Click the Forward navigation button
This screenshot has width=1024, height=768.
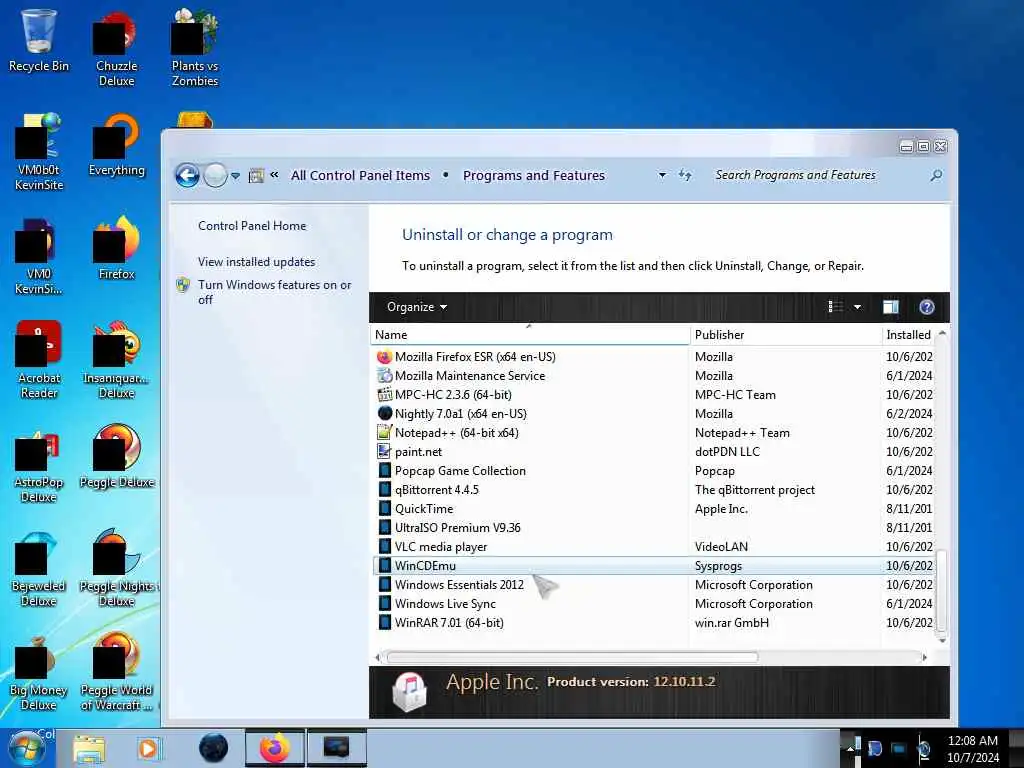(x=215, y=175)
